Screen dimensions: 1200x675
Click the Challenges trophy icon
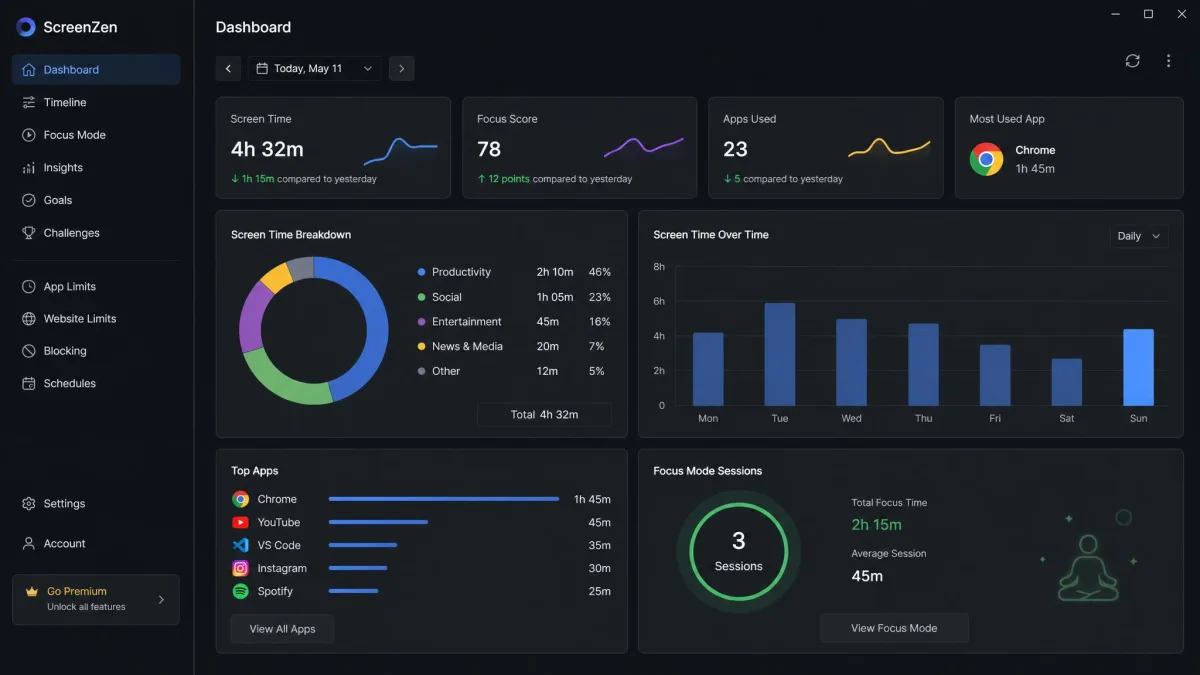coord(28,233)
